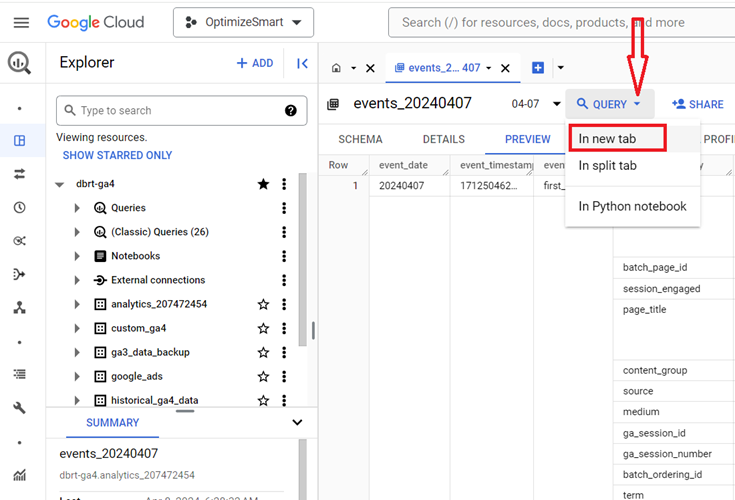The height and width of the screenshot is (500, 735).
Task: Open more actions for ga3_data_backup
Action: click(284, 352)
